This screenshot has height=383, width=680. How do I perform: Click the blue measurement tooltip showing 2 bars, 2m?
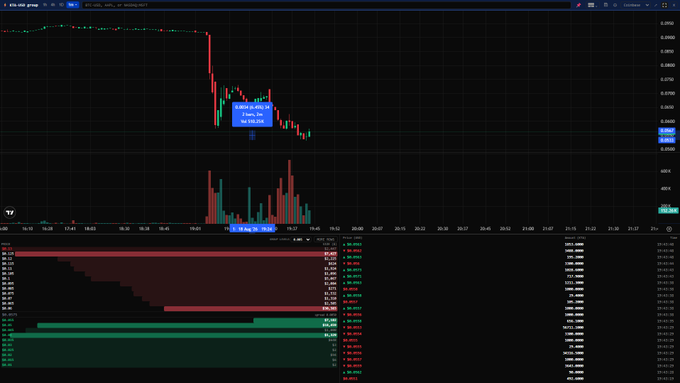pos(252,115)
